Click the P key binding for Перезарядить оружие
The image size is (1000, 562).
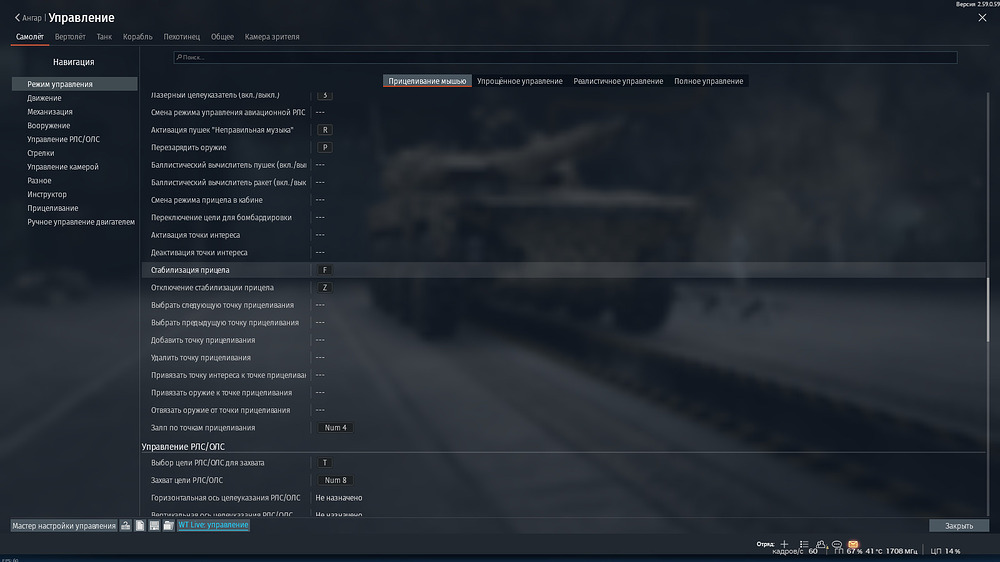(325, 147)
